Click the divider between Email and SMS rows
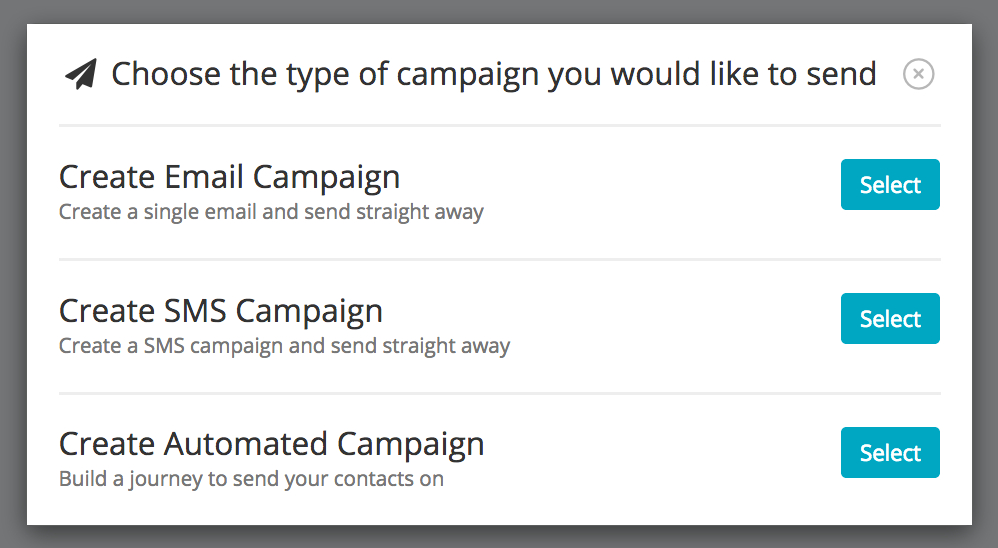The image size is (998, 548). click(500, 259)
